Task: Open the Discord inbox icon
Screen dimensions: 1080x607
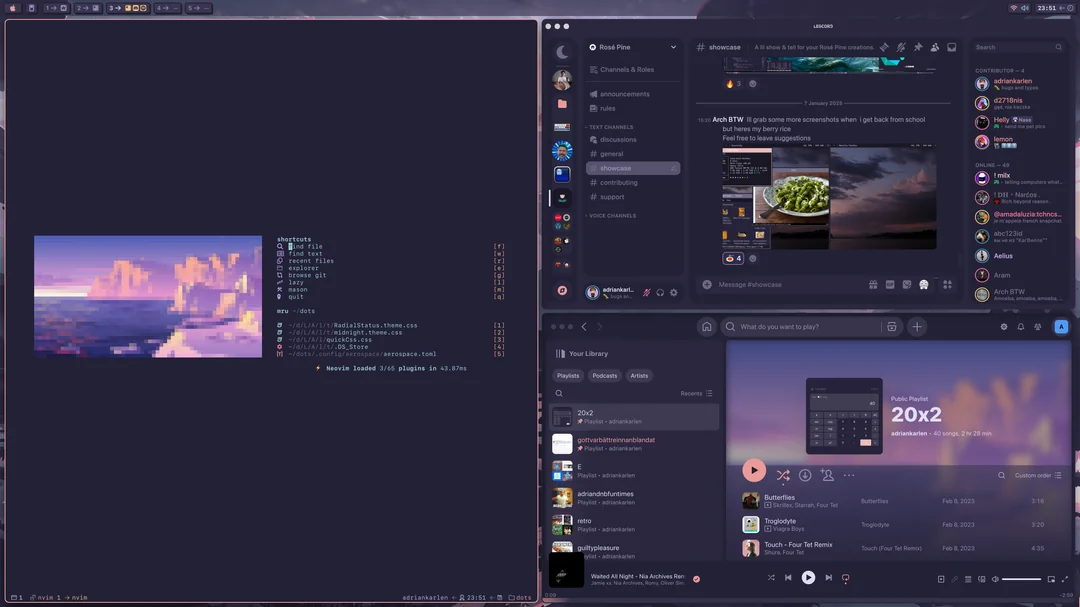Action: [x=952, y=47]
